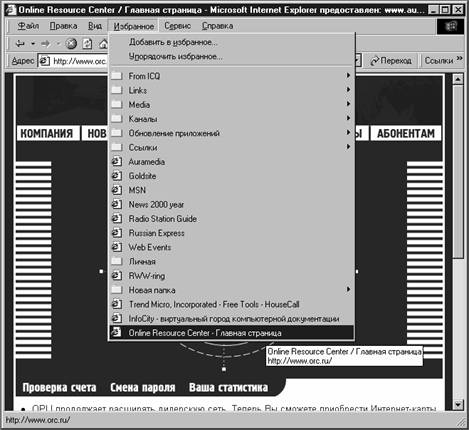469x430 pixels.
Task: Open Web Events favorite icon
Action: [117, 247]
